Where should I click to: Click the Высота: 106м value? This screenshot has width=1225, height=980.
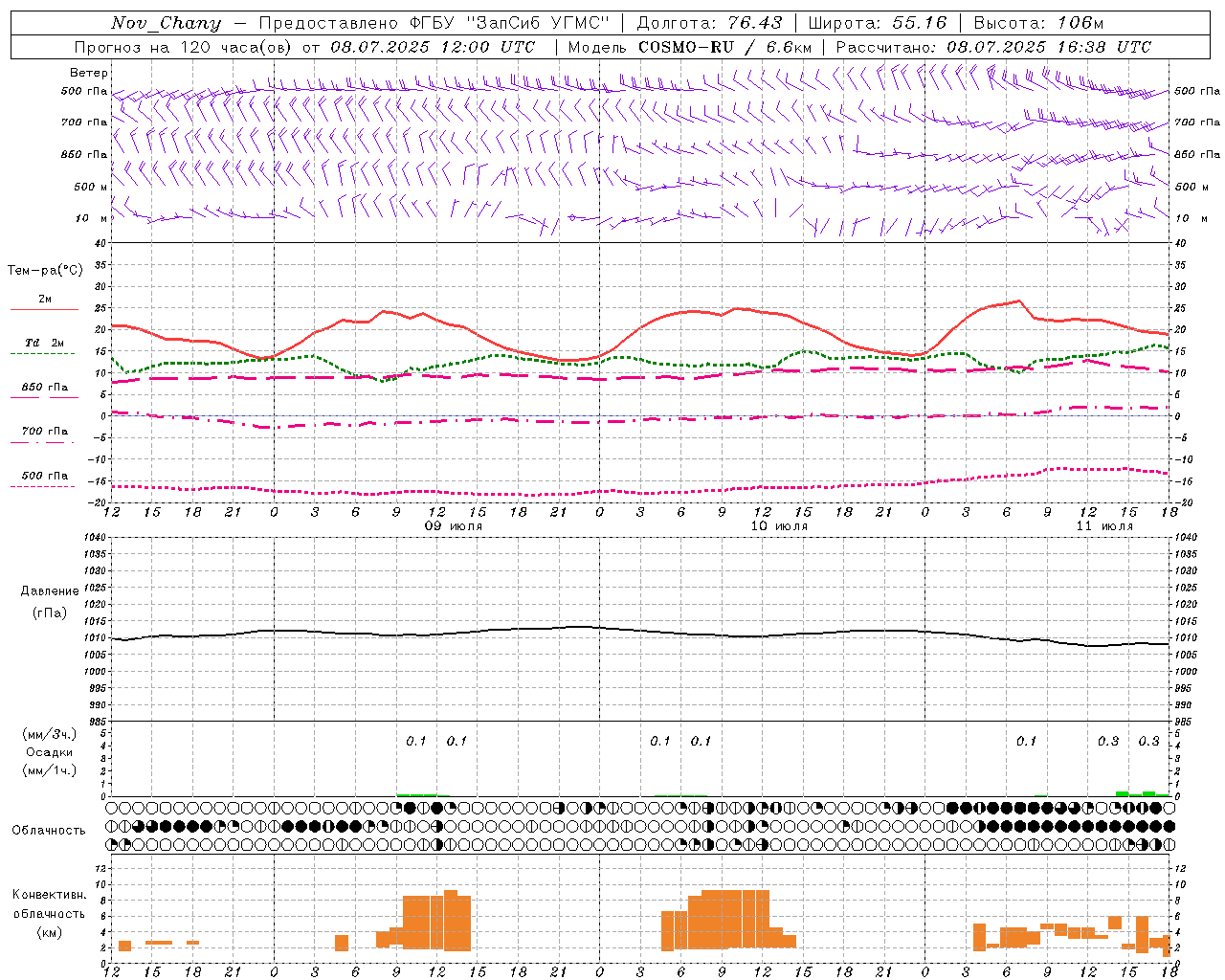(1039, 23)
